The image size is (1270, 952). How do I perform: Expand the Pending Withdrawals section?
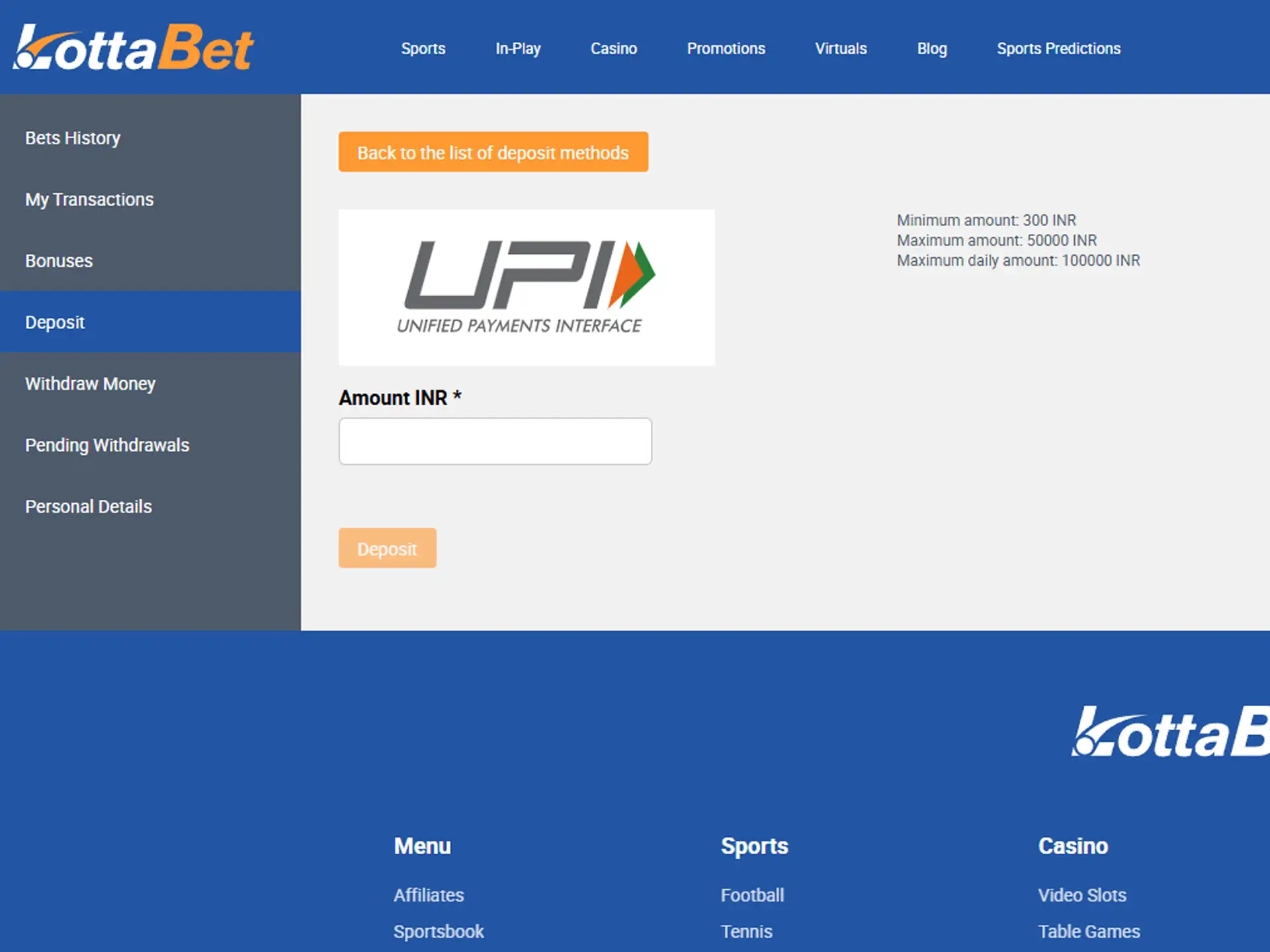coord(107,445)
